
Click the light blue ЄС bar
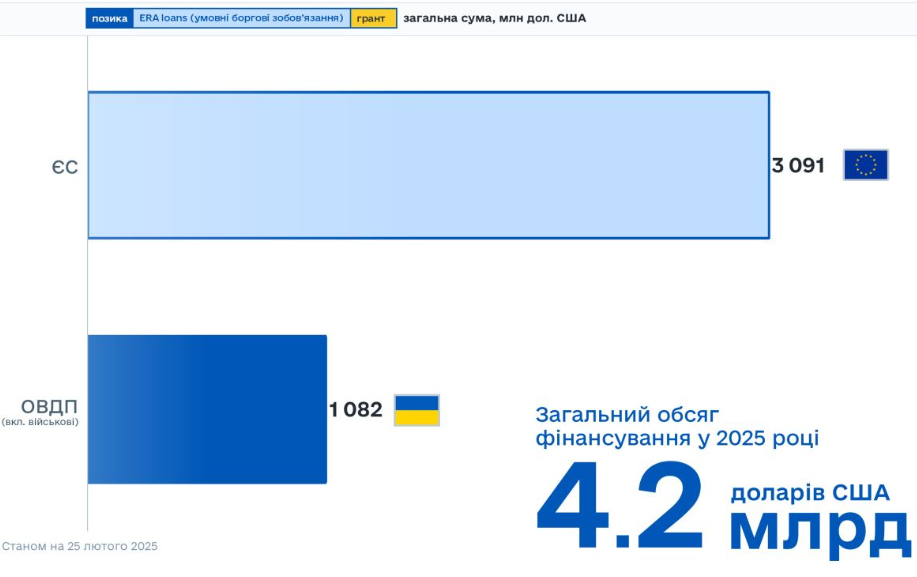click(x=429, y=165)
